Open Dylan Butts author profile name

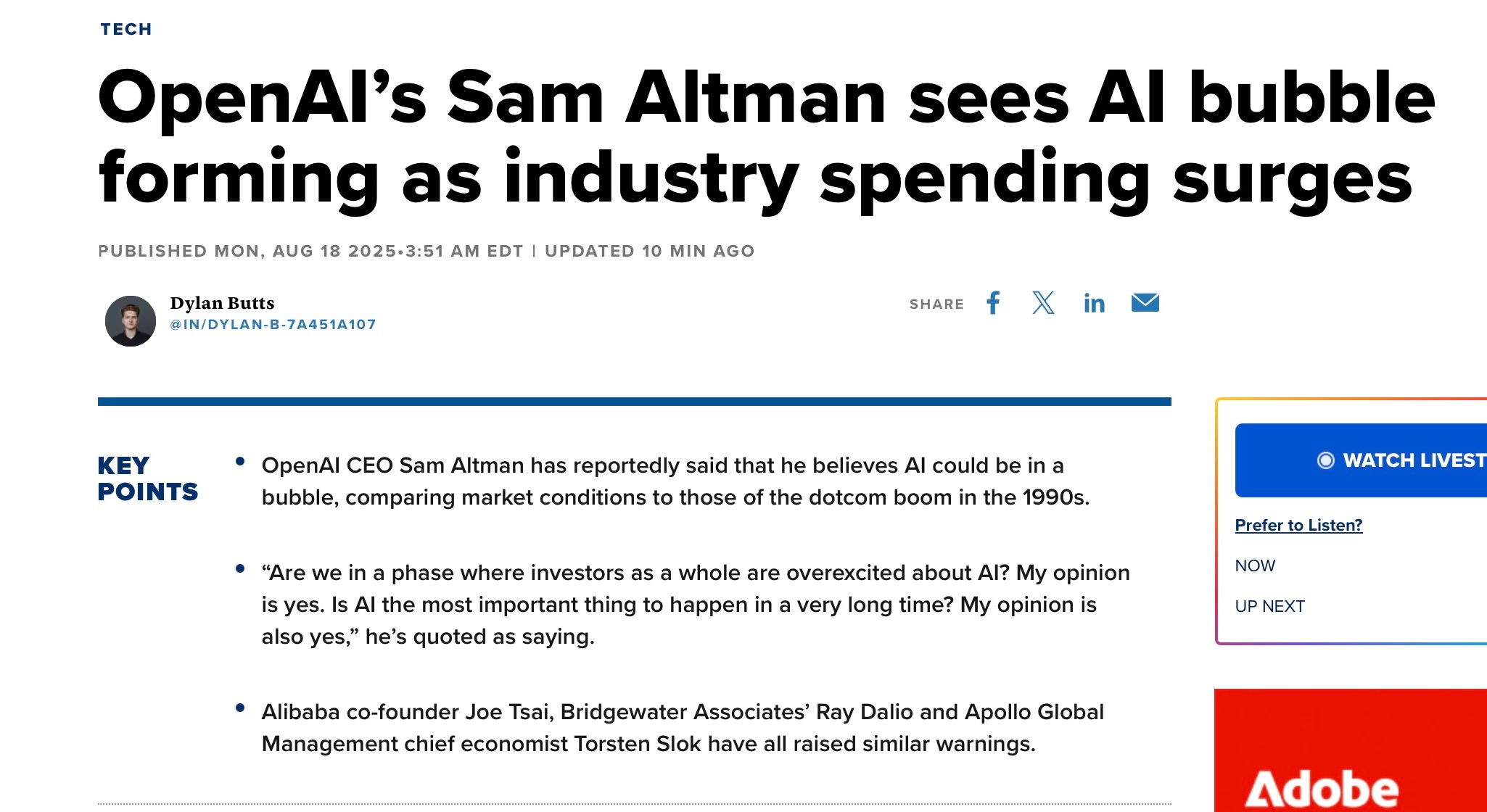[222, 303]
